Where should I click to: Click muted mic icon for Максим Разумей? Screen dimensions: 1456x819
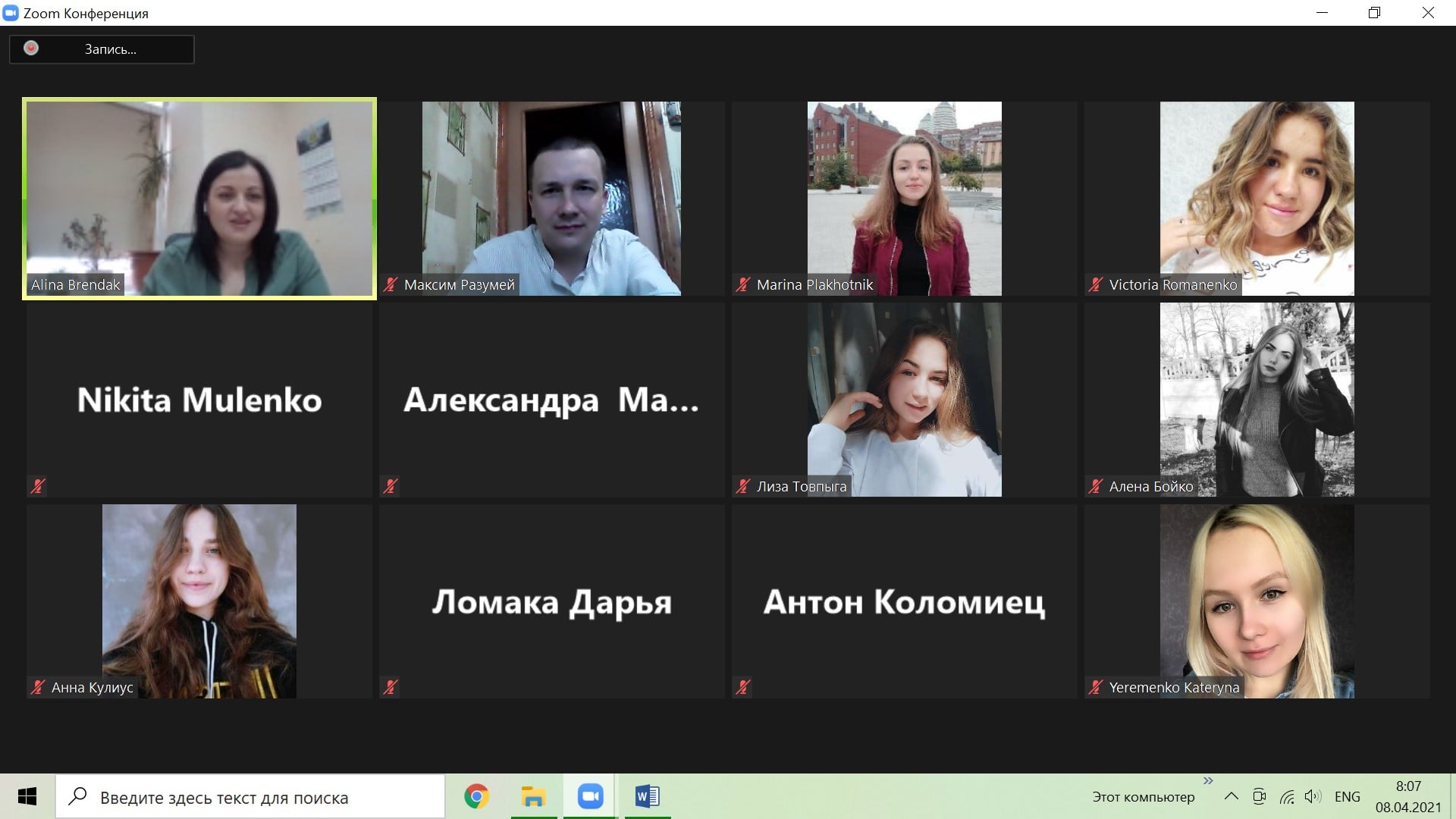pyautogui.click(x=391, y=285)
